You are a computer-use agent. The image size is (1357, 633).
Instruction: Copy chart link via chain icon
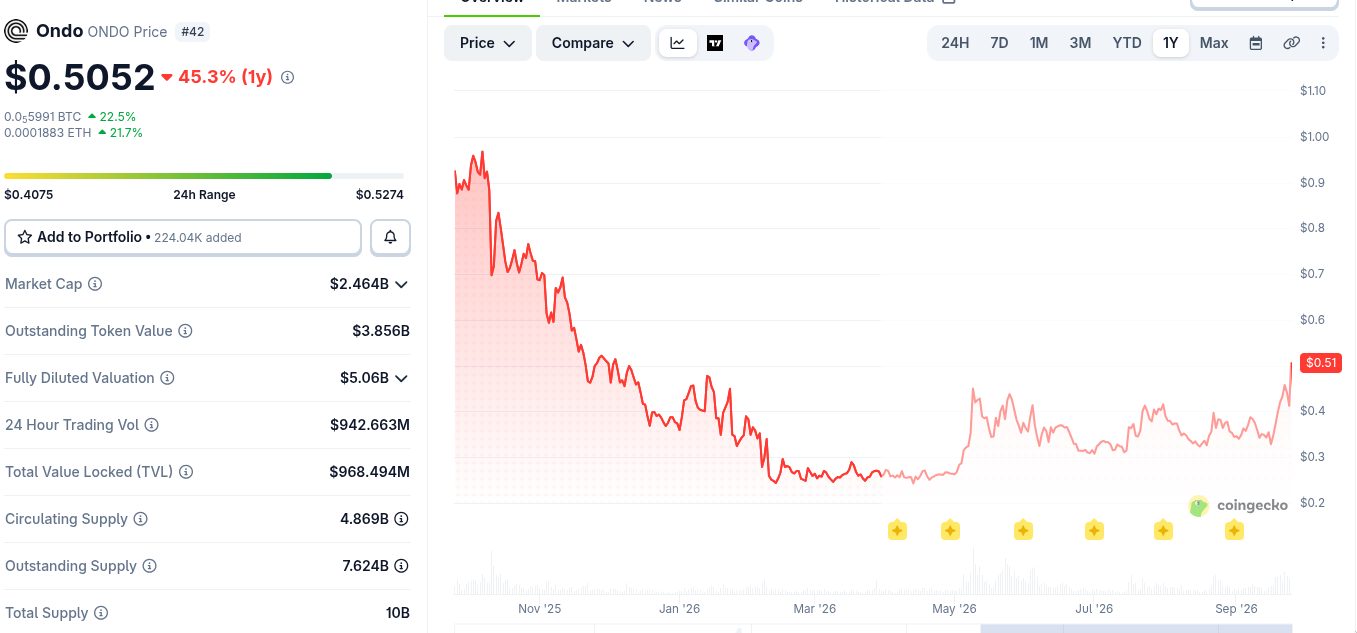tap(1291, 43)
